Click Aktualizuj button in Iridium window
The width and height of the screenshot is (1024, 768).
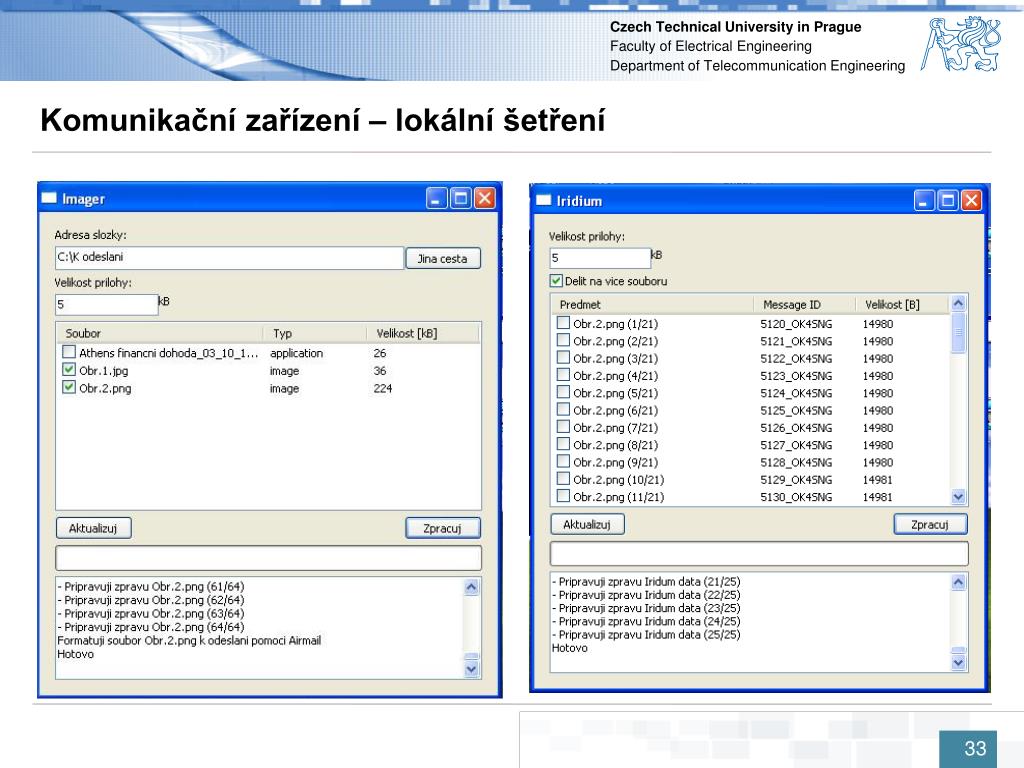coord(587,524)
